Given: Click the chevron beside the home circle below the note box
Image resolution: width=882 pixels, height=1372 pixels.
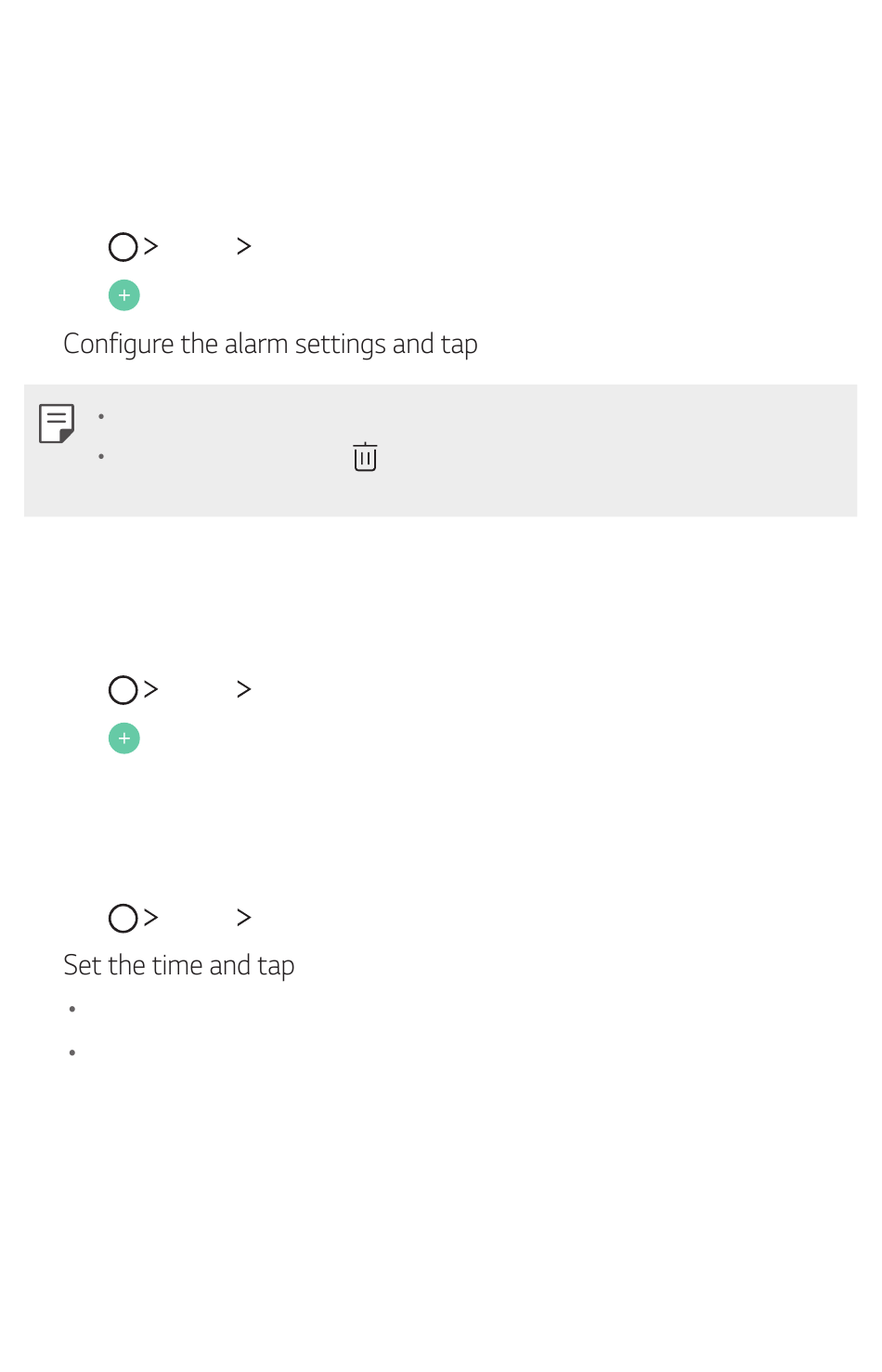Looking at the screenshot, I should click(x=151, y=689).
